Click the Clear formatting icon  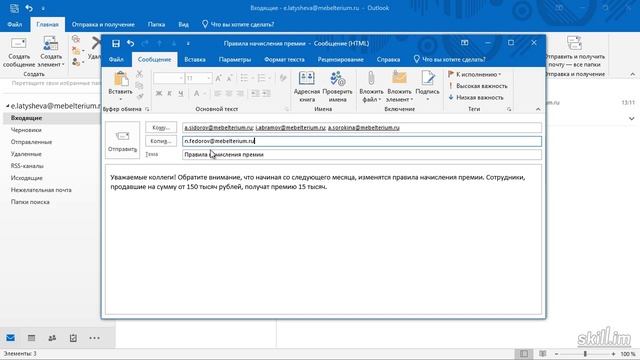pyautogui.click(x=282, y=78)
